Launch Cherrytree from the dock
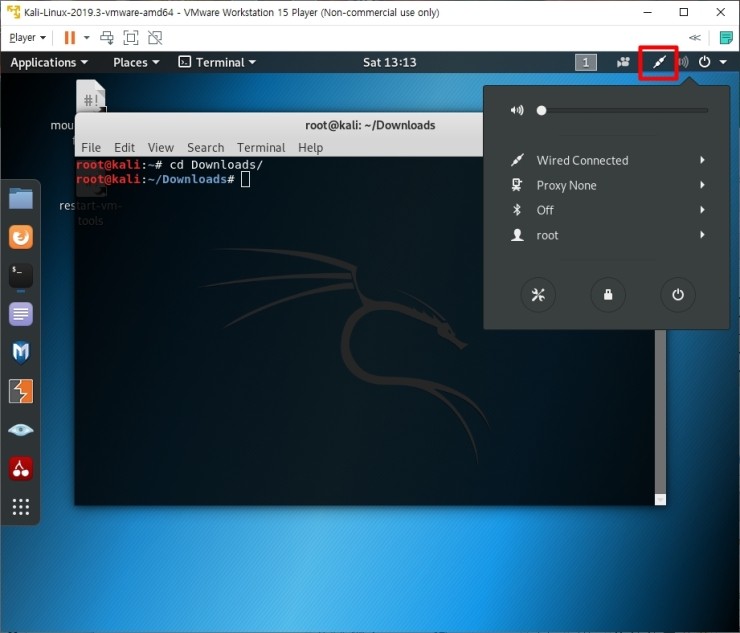 [x=21, y=468]
